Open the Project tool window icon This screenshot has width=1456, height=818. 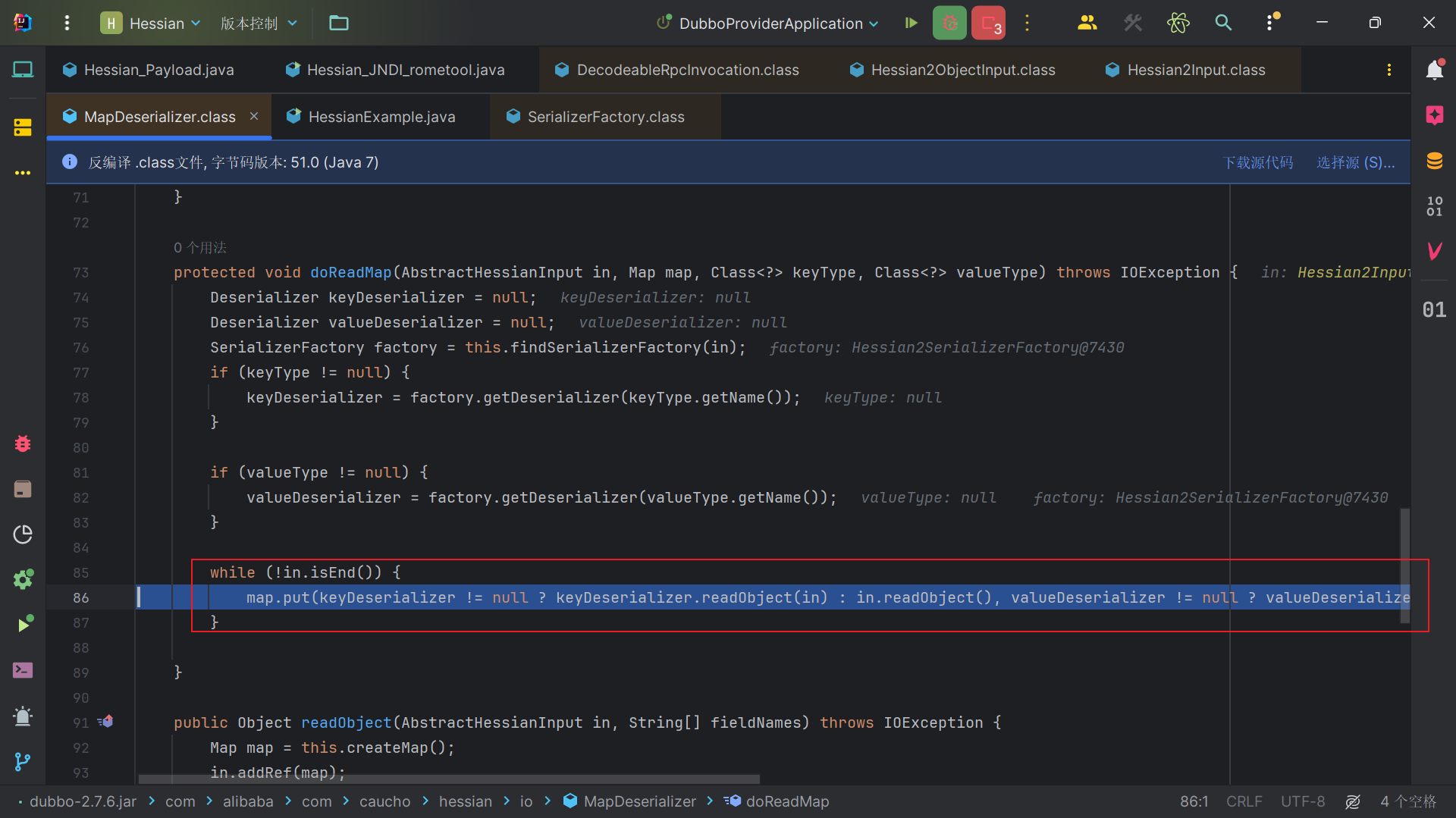pyautogui.click(x=23, y=70)
